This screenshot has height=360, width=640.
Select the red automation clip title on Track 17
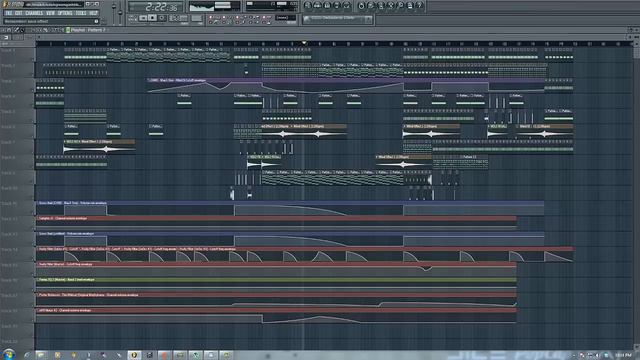point(88,295)
